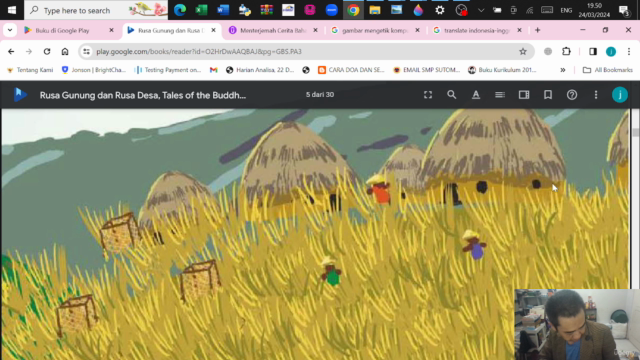
Task: Open Google Play Books home logo
Action: (20, 95)
